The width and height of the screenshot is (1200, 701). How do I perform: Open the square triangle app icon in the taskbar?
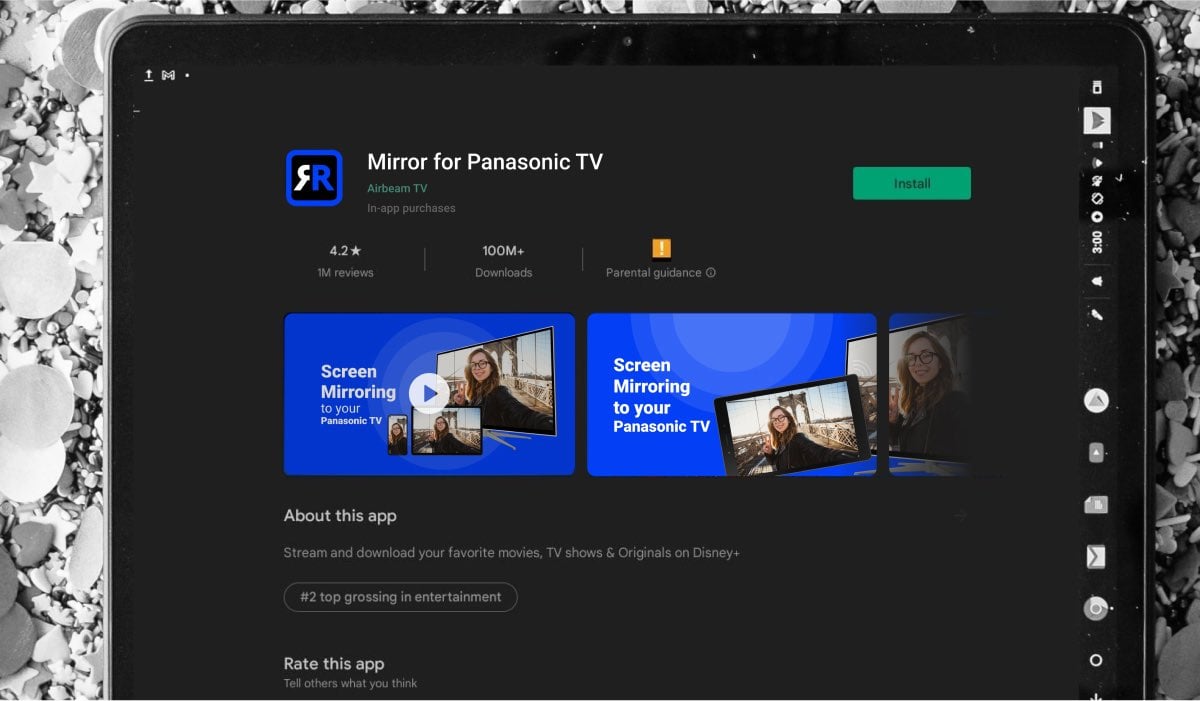[x=1097, y=453]
